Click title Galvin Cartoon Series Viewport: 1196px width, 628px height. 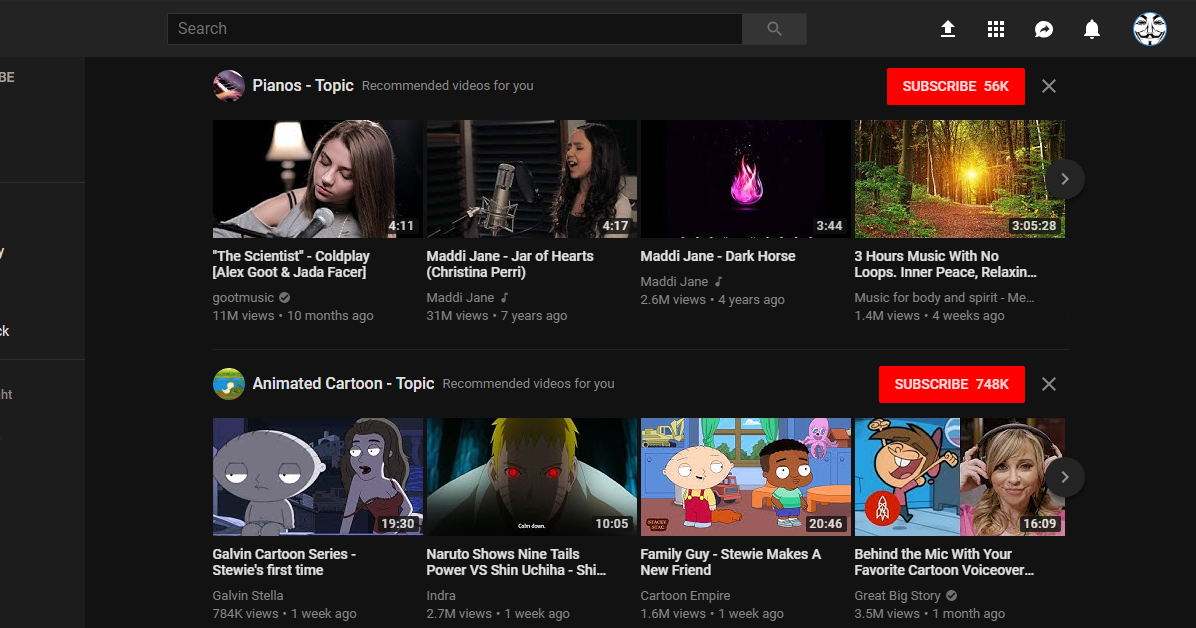[284, 562]
